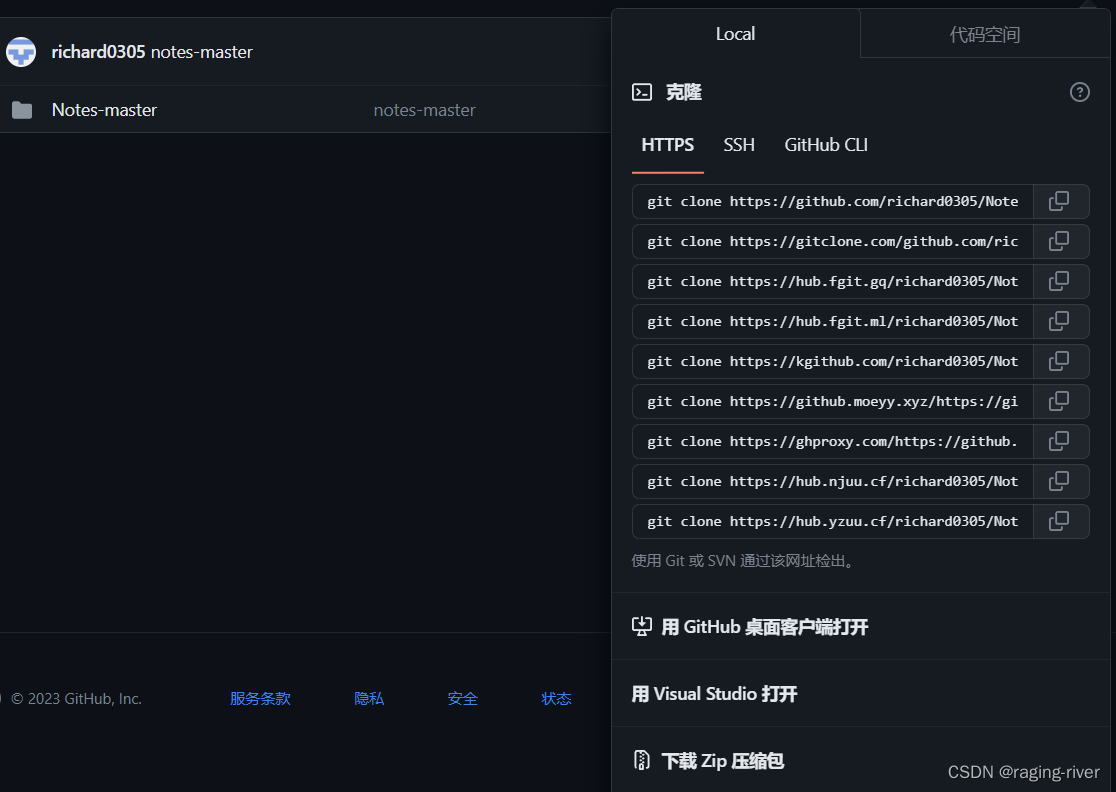Open the Notes-master folder link

(x=104, y=110)
